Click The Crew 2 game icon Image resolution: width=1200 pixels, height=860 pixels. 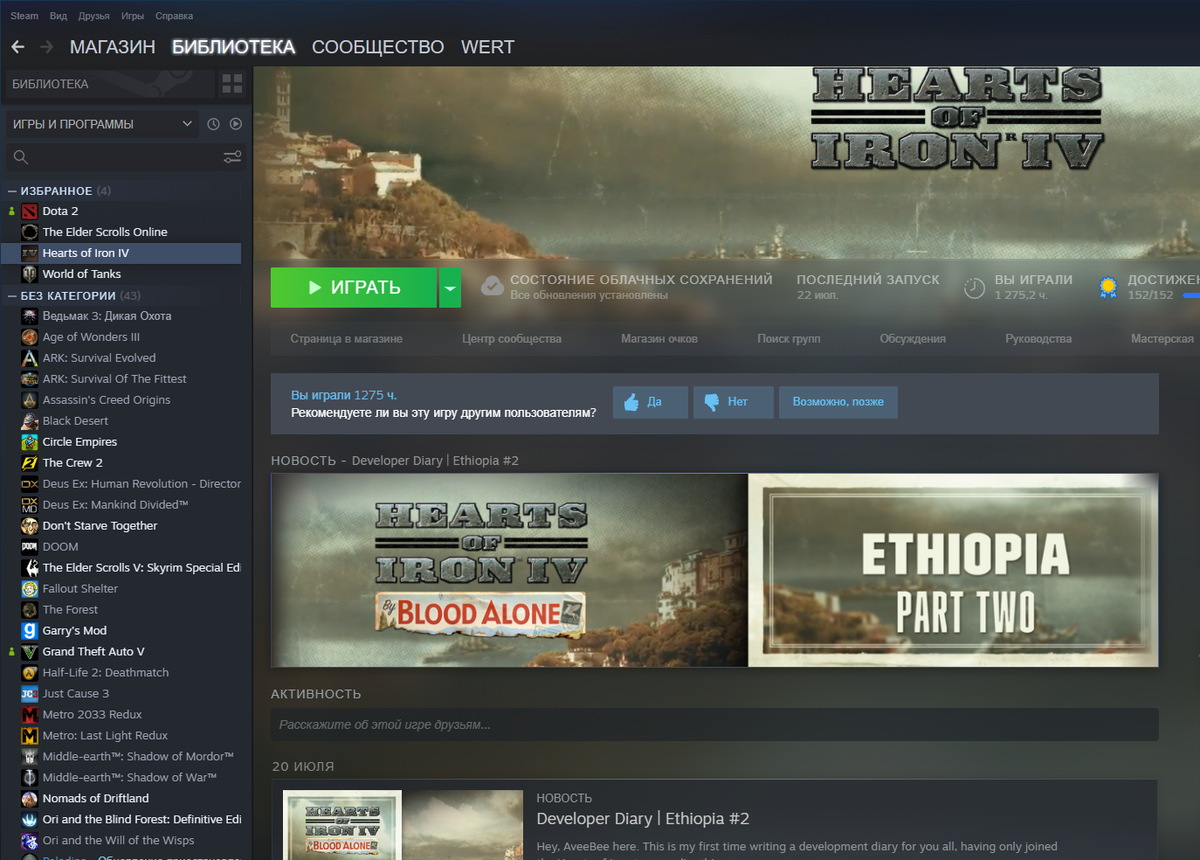click(x=30, y=463)
